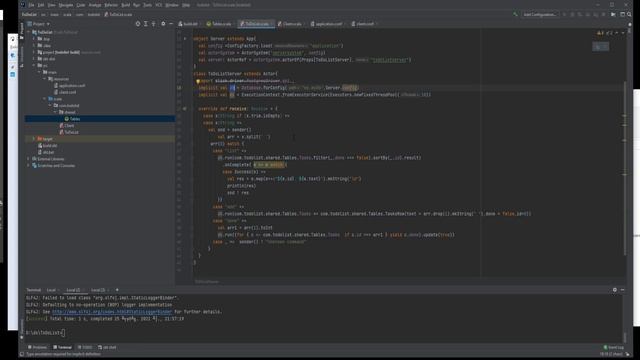Viewport: 640px width, 360px height.
Task: Select the TodoList file in project tree
Action: pyautogui.click(x=69, y=132)
